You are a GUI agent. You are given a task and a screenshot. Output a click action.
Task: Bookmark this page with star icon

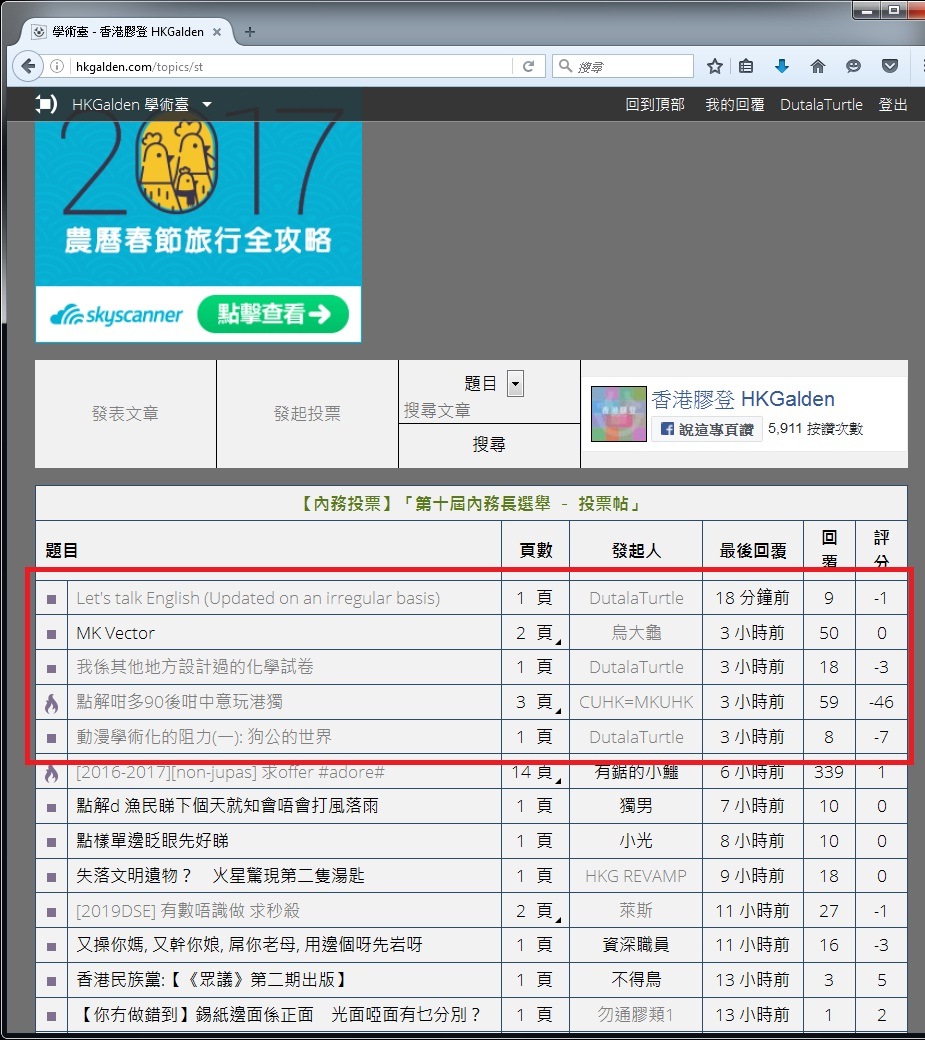[715, 67]
